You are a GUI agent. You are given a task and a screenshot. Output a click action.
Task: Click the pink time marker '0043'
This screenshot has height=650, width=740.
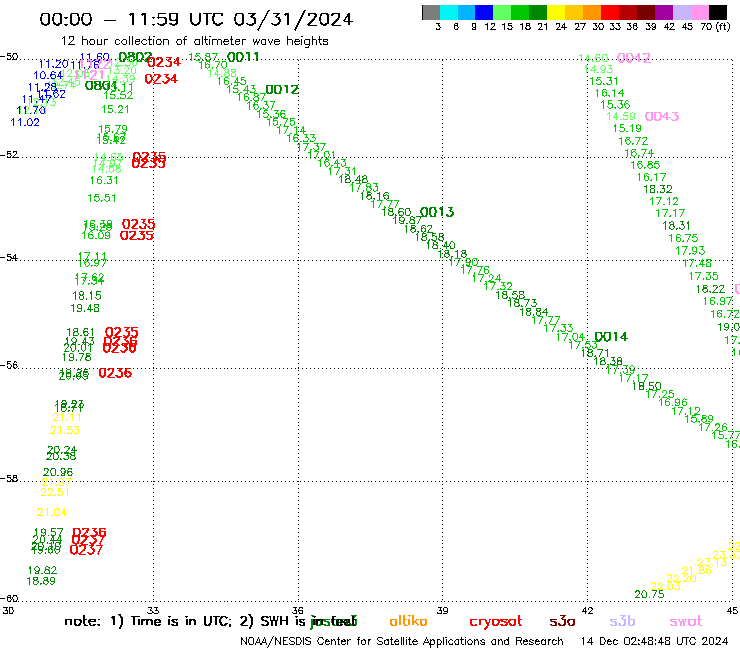click(x=662, y=117)
